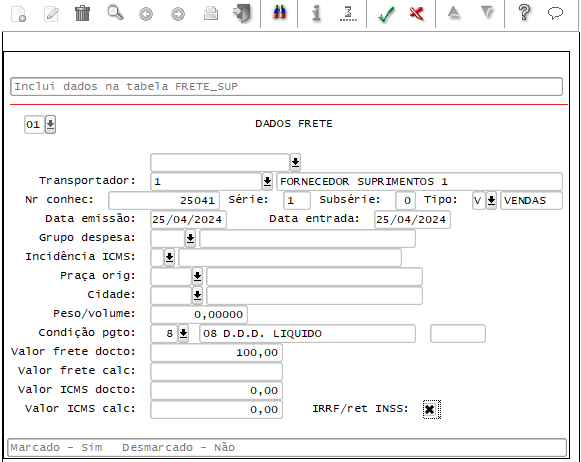581x462 pixels.
Task: Click the DADOS FRETE heading text
Action: click(294, 124)
